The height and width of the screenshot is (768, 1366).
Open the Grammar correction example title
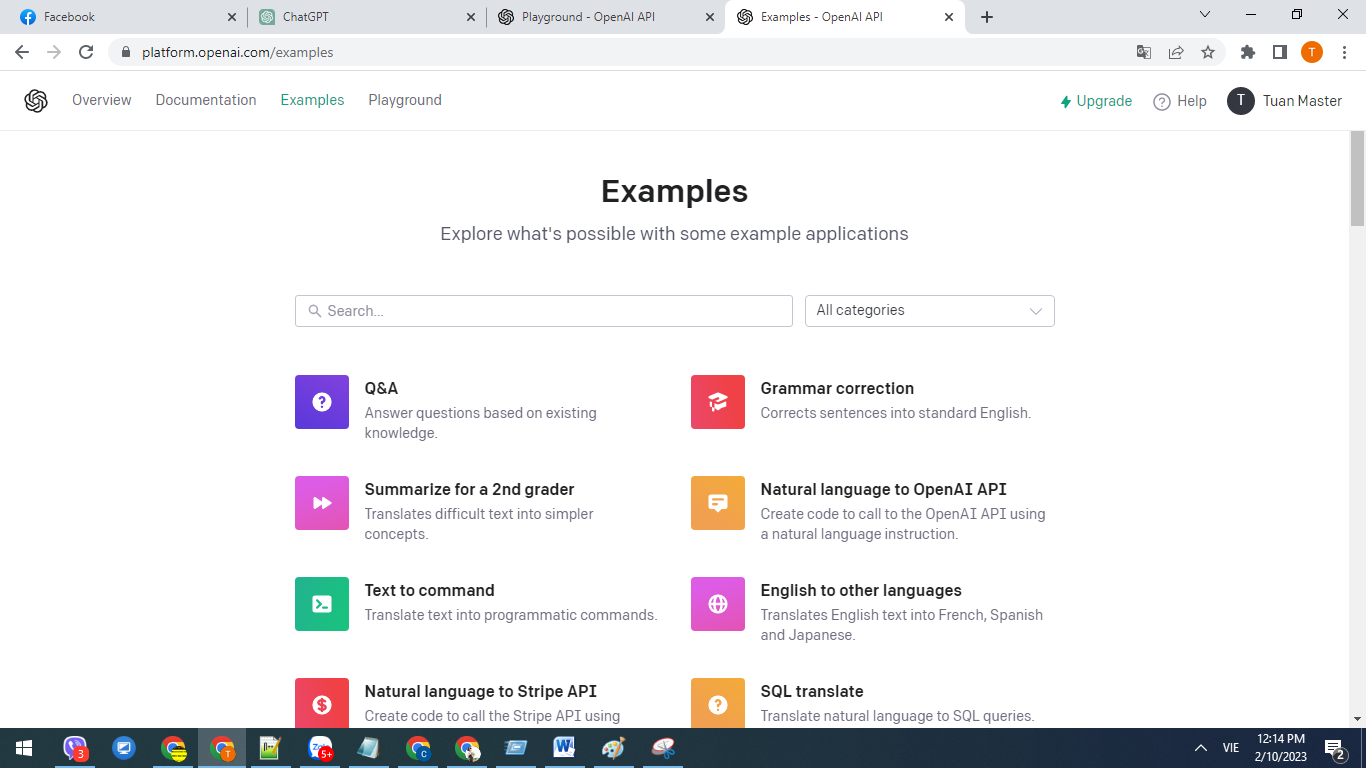[837, 389]
